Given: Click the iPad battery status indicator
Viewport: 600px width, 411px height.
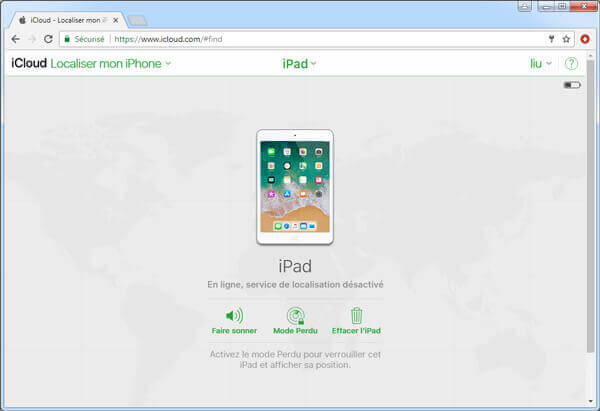Looking at the screenshot, I should point(572,85).
